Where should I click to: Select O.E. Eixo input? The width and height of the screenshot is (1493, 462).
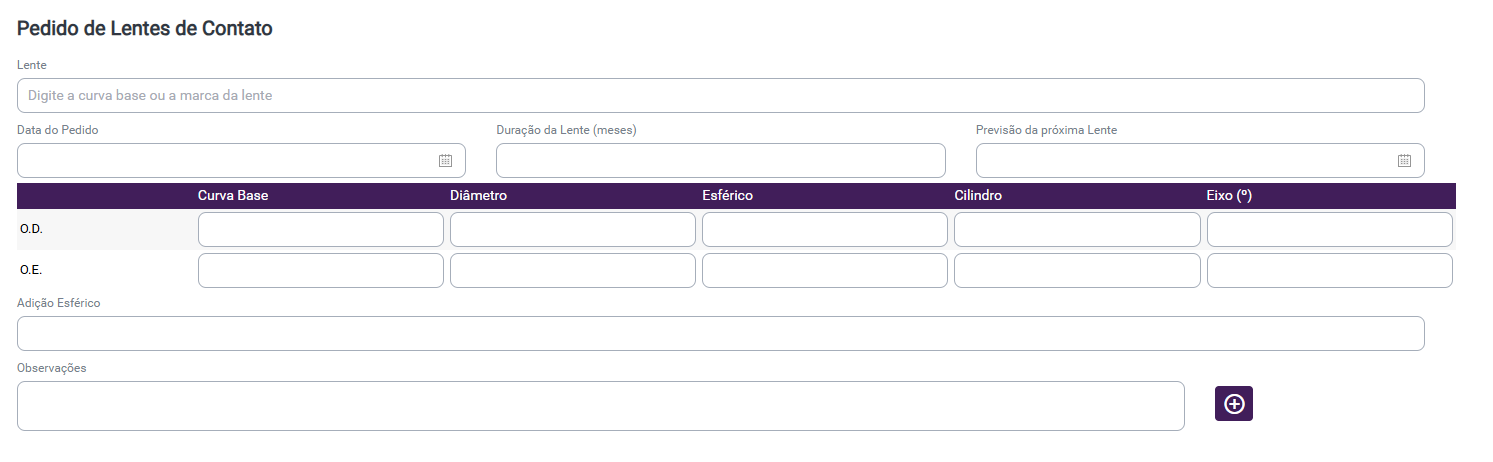(1329, 270)
